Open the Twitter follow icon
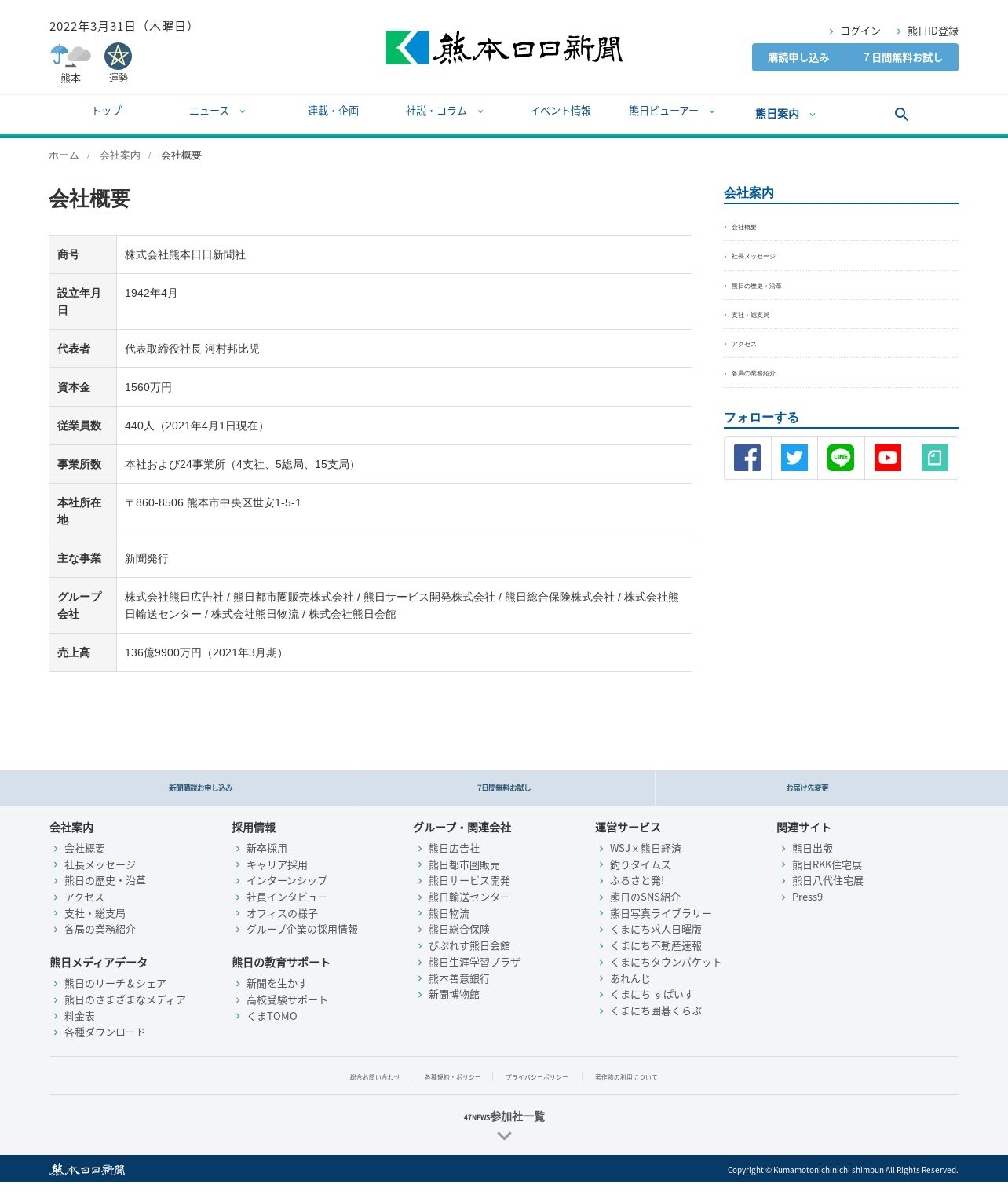This screenshot has width=1008, height=1195. 794,458
